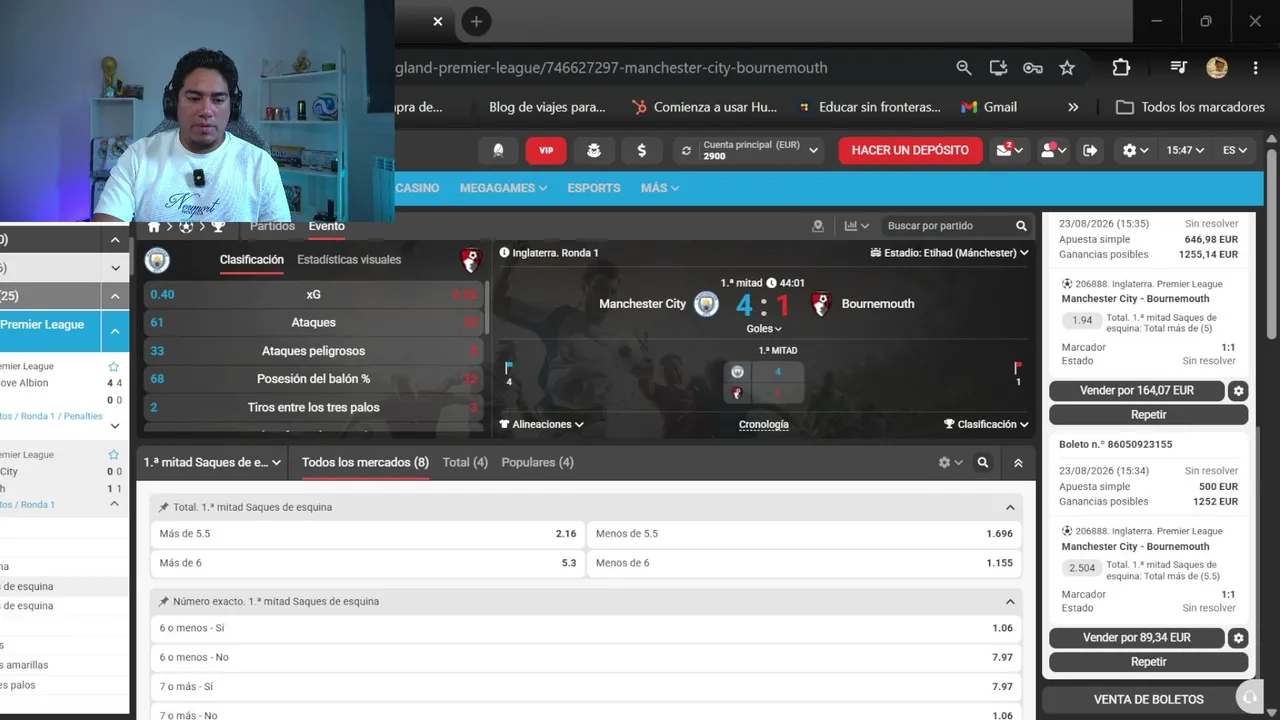Screen dimensions: 1280x720
Task: Open the site settings gear menu
Action: pos(1135,150)
